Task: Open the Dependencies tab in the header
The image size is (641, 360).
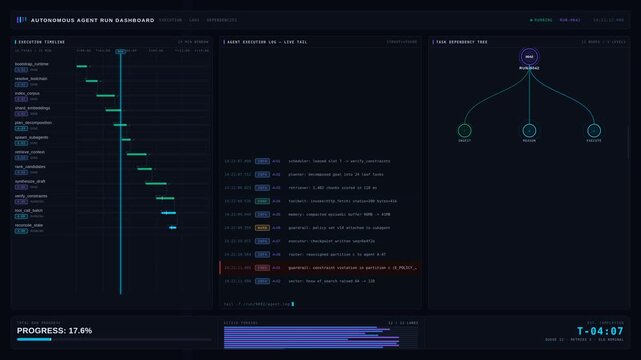Action: (x=222, y=20)
